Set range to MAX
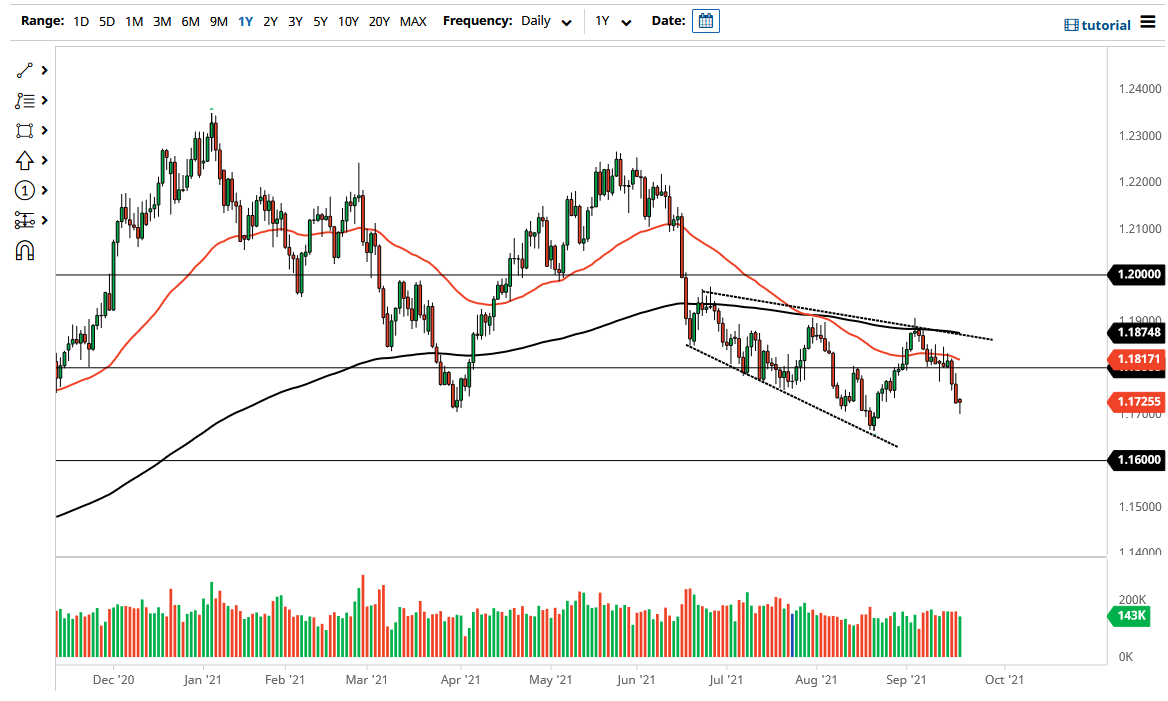The height and width of the screenshot is (701, 1168). click(x=413, y=21)
